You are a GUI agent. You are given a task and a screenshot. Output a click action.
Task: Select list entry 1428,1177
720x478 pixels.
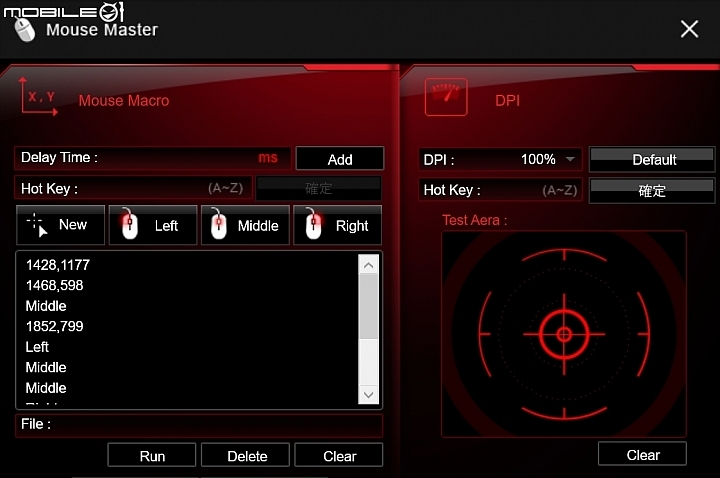(x=58, y=265)
